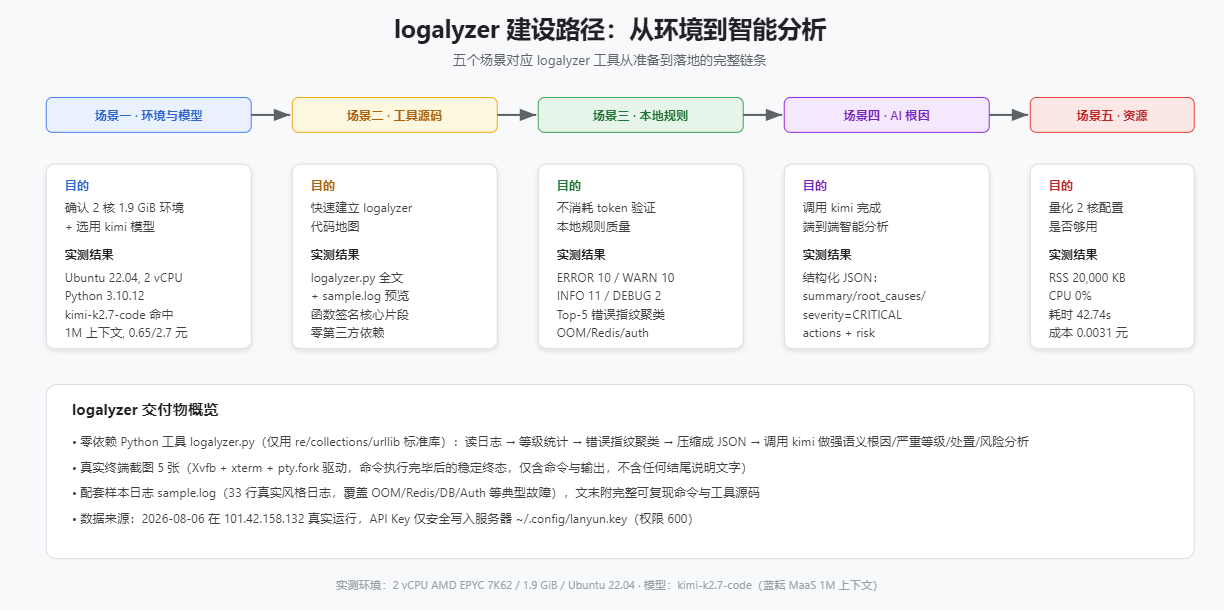Click the "logalyzer 交付物概览" heading

(x=145, y=410)
